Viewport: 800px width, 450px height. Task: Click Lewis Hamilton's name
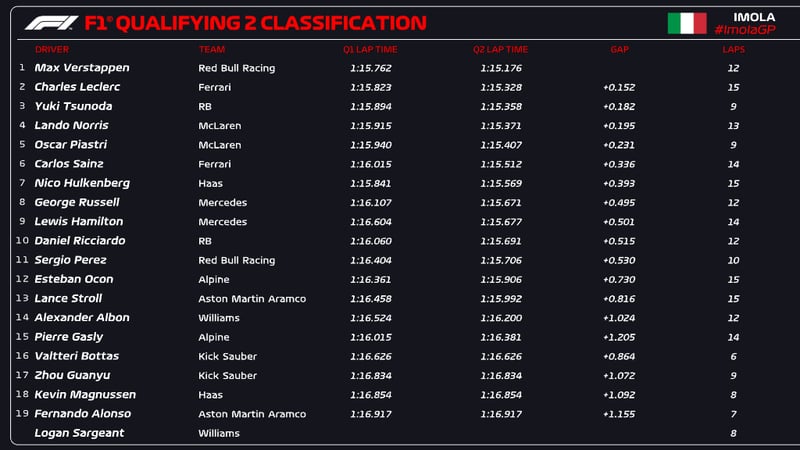(x=78, y=221)
